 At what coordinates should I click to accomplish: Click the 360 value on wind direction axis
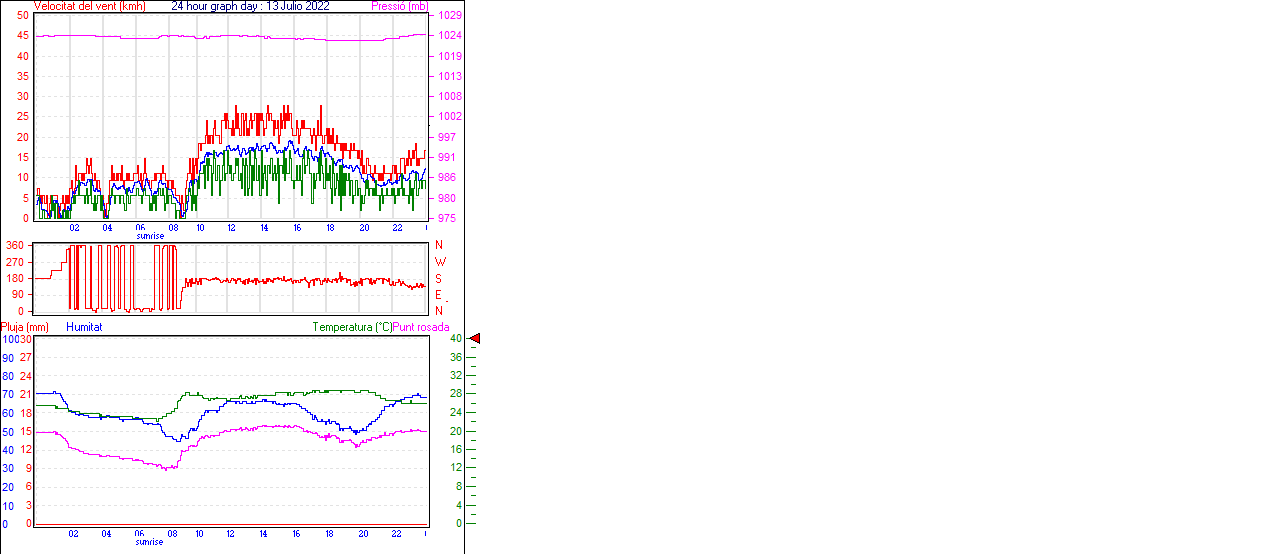(15, 245)
